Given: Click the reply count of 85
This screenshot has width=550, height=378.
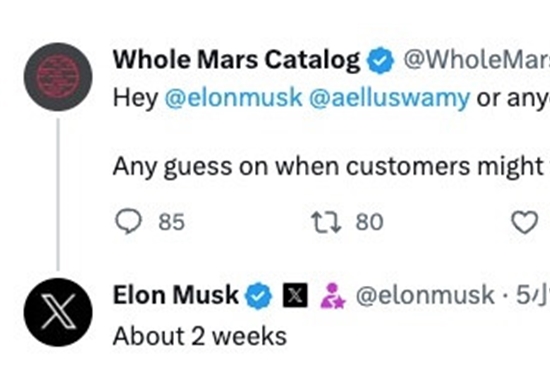Looking at the screenshot, I should point(172,222).
